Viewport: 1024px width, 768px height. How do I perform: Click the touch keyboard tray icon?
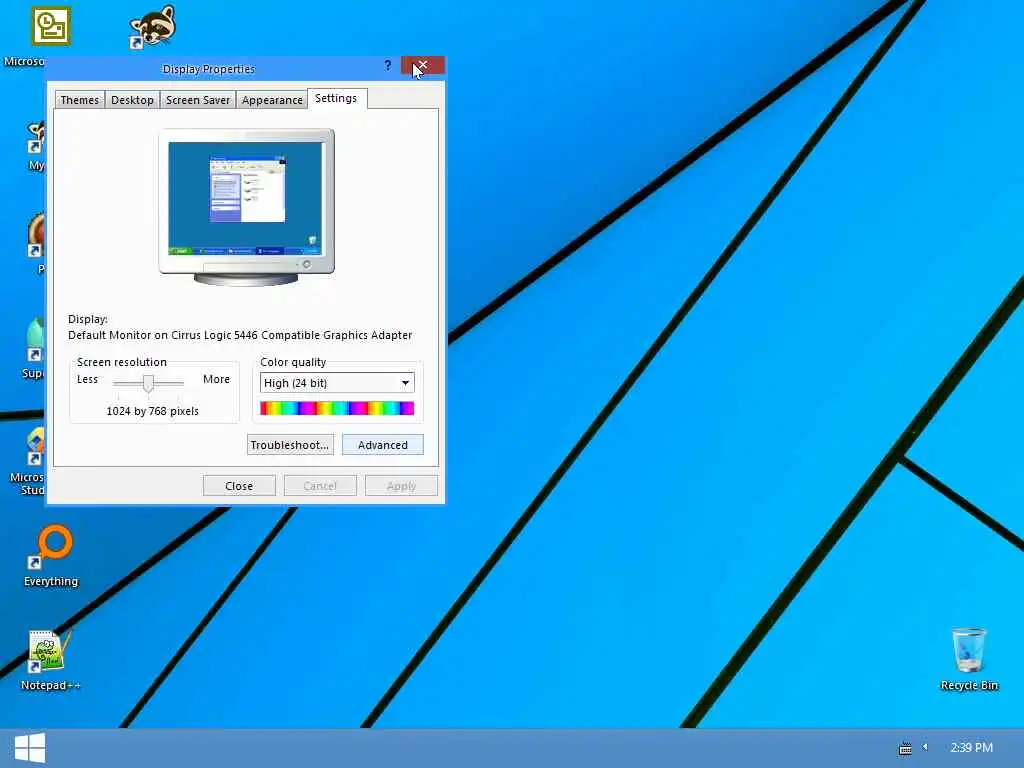pyautogui.click(x=905, y=748)
